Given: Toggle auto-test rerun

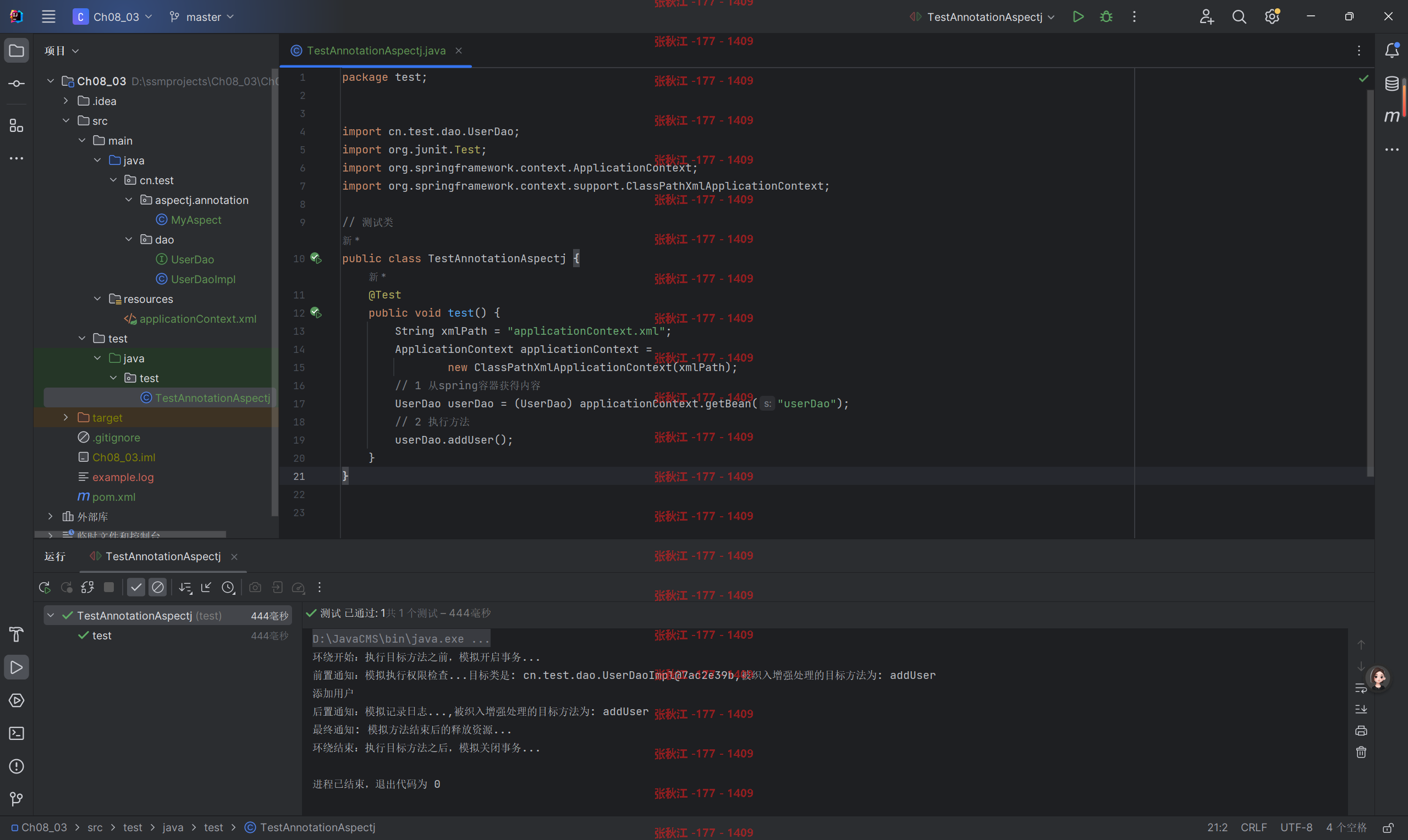Looking at the screenshot, I should (87, 588).
